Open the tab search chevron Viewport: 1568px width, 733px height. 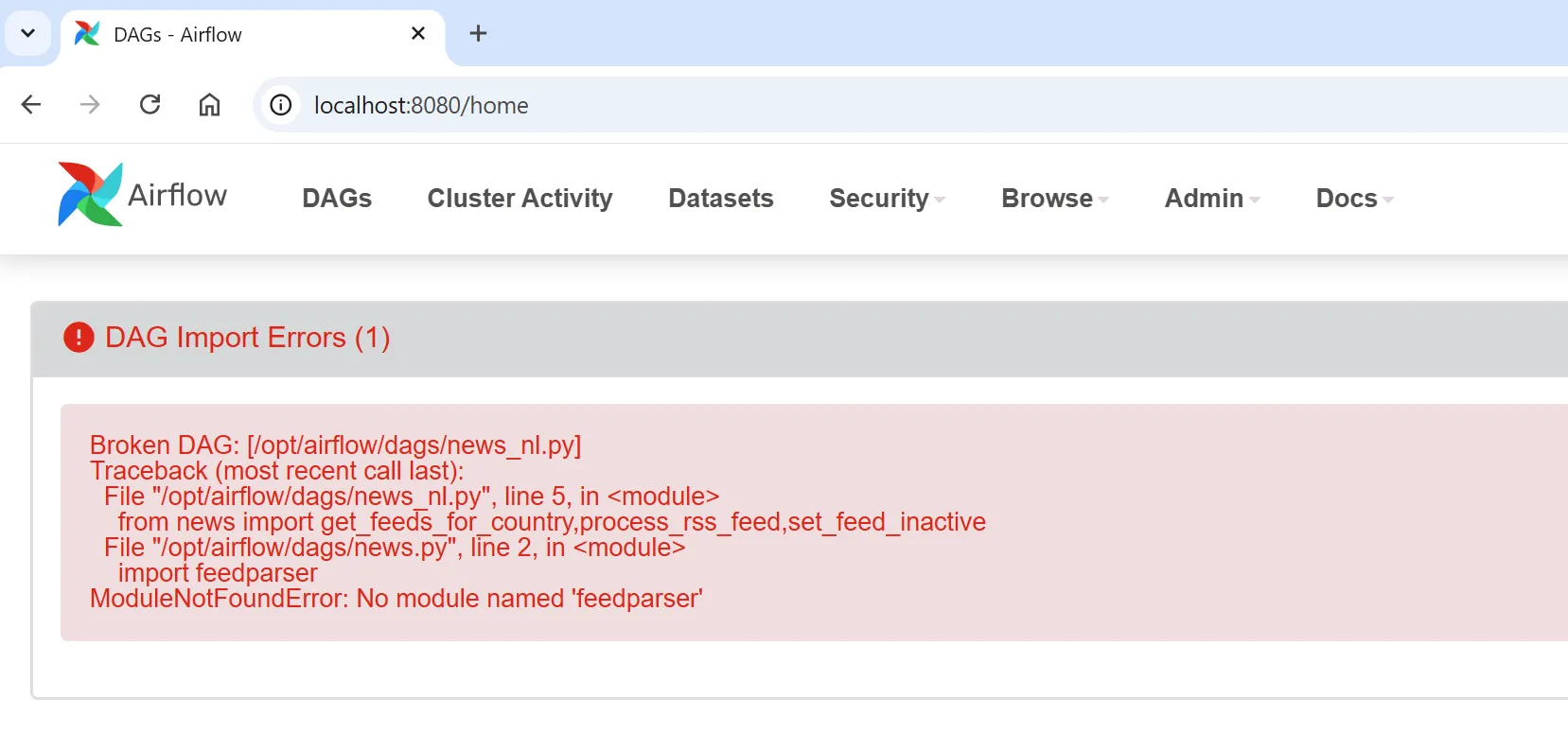(27, 34)
